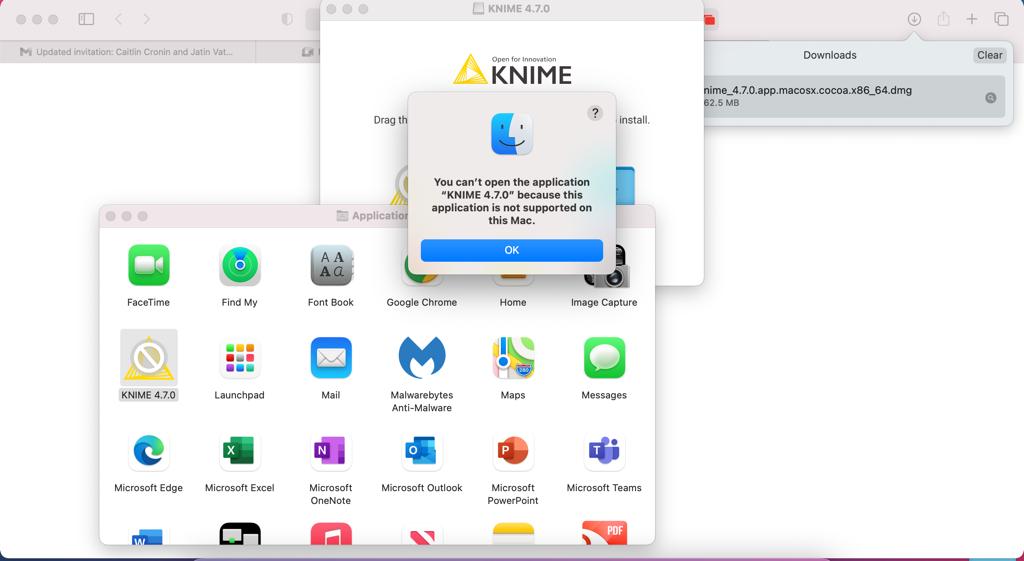Open the Mail app
The width and height of the screenshot is (1024, 561).
(331, 358)
